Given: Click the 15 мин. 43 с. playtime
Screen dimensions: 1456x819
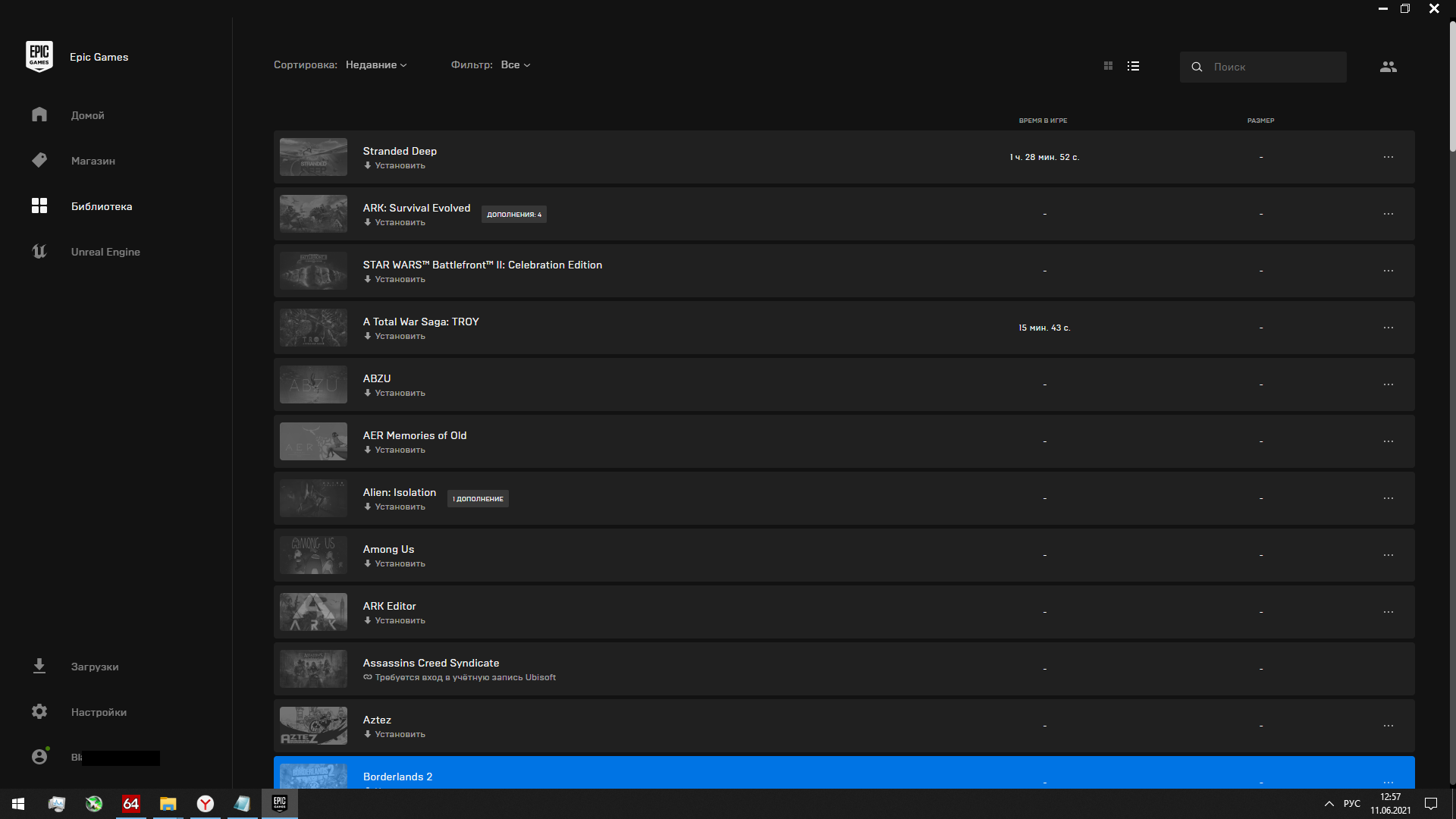Looking at the screenshot, I should pos(1043,328).
